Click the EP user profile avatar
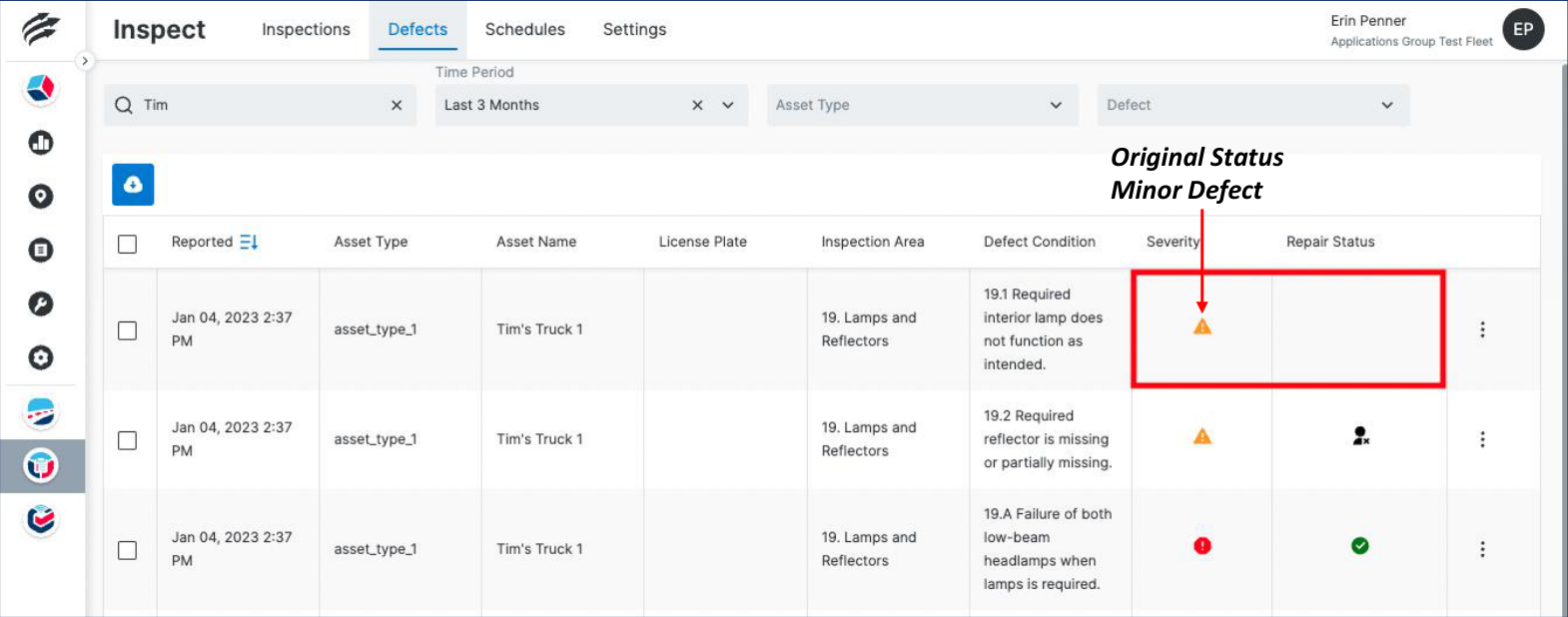 coord(1522,30)
